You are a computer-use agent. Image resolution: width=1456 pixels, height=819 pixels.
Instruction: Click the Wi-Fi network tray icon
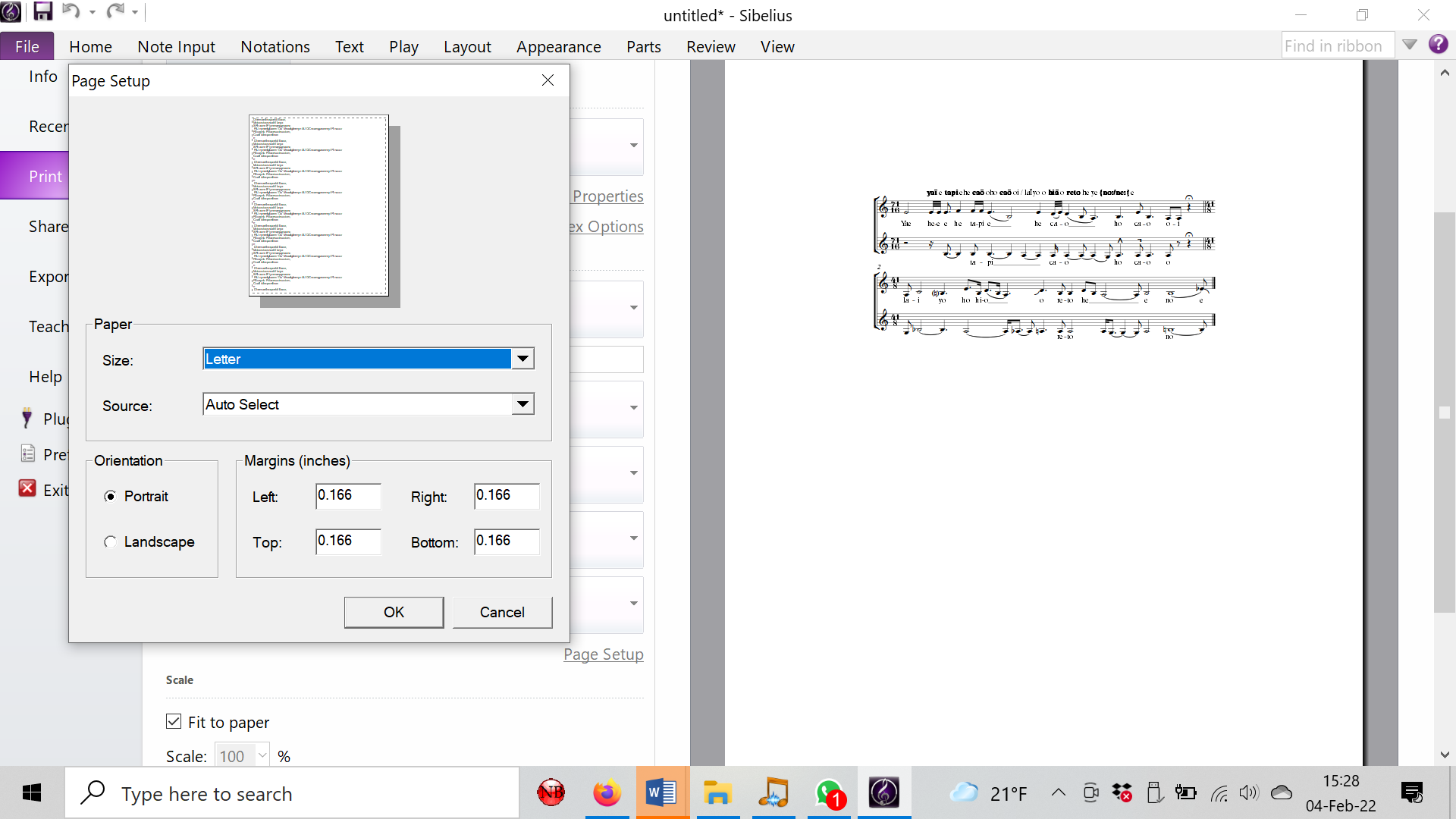(1219, 794)
